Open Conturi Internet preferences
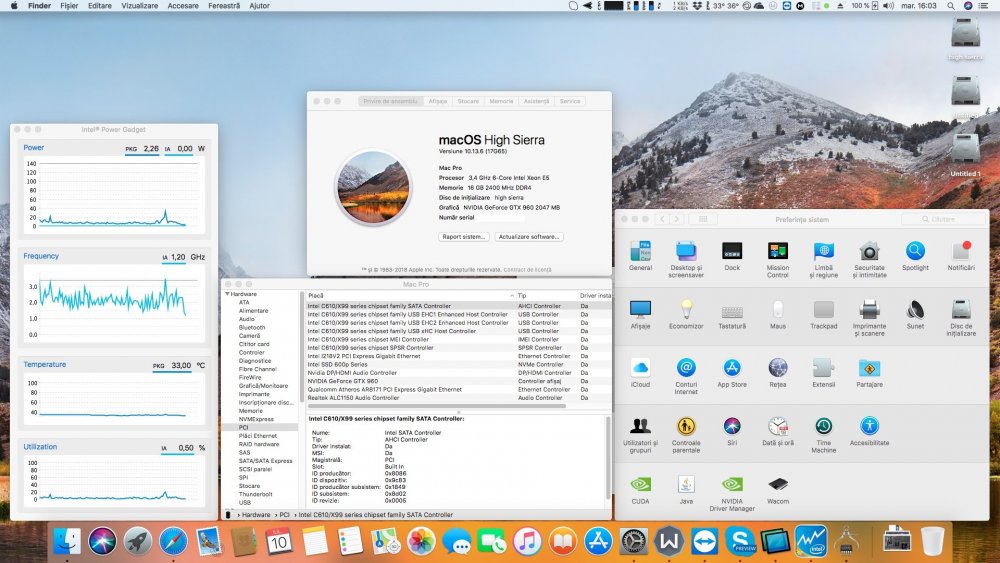This screenshot has height=563, width=1000. click(686, 376)
